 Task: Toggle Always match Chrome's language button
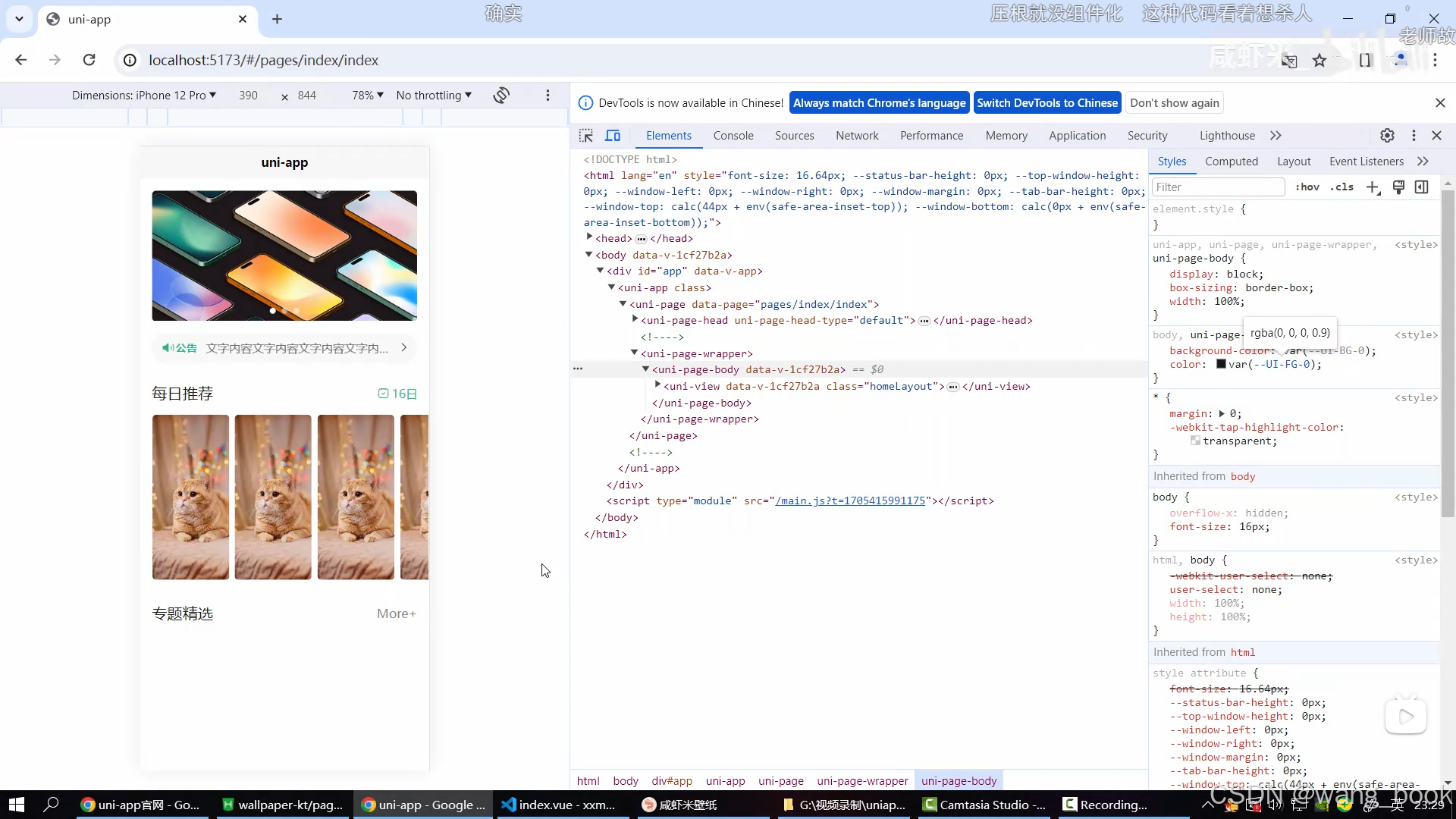(x=879, y=102)
